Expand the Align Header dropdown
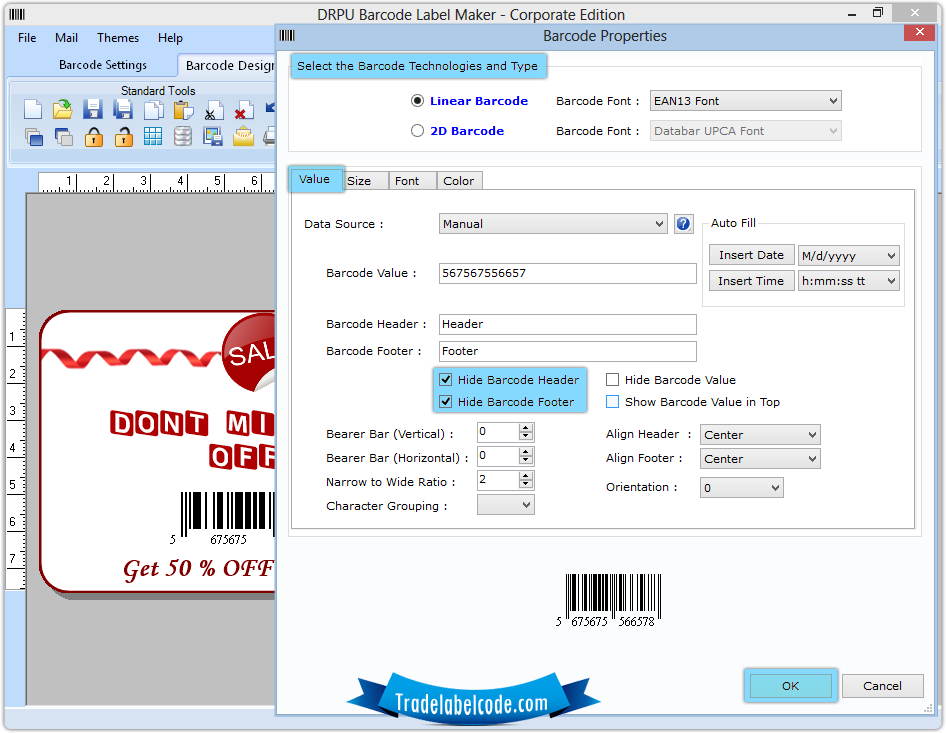Screen dimensions: 946x733 [x=760, y=435]
